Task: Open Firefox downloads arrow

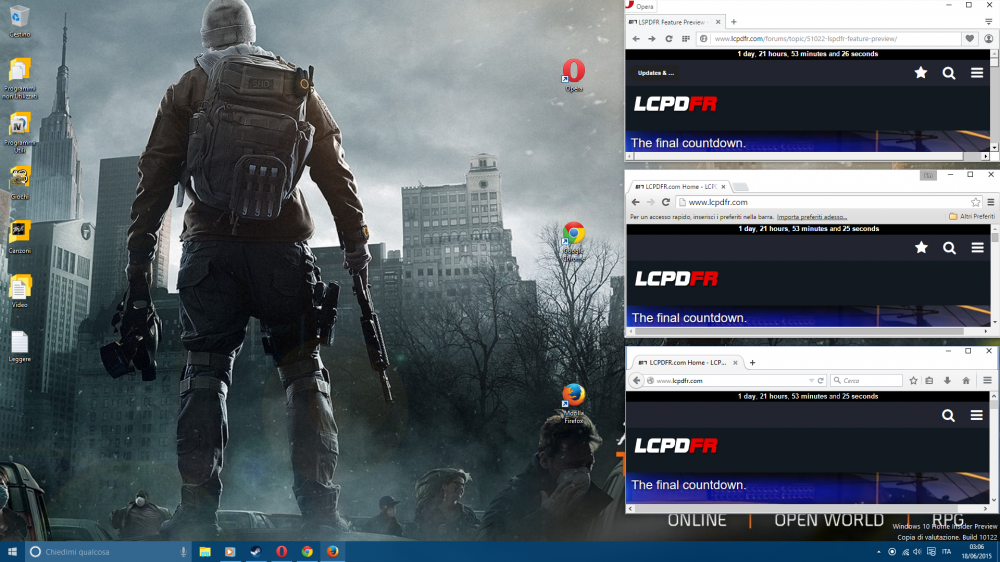Action: click(948, 381)
